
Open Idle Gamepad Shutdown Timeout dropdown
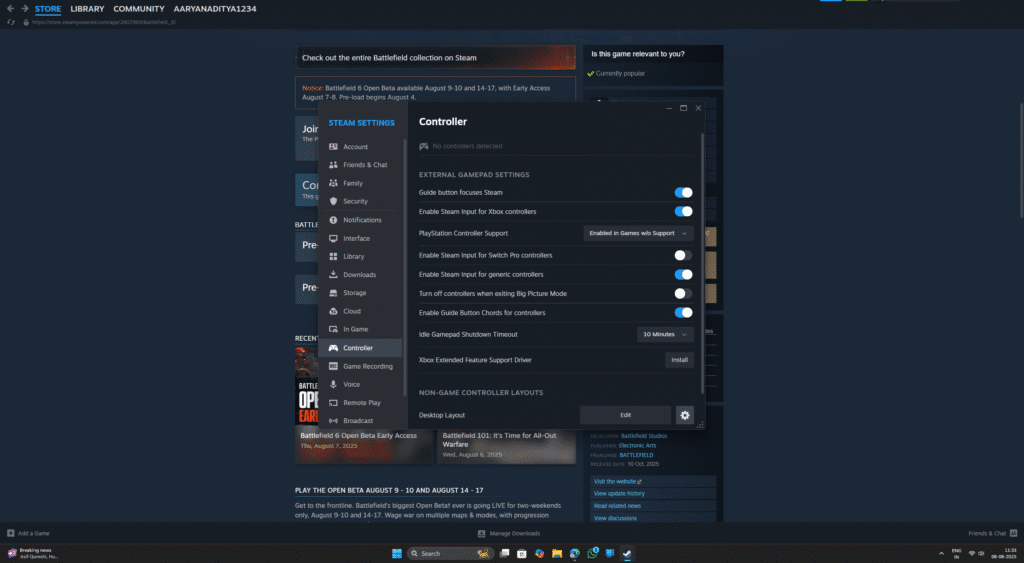[x=665, y=334]
